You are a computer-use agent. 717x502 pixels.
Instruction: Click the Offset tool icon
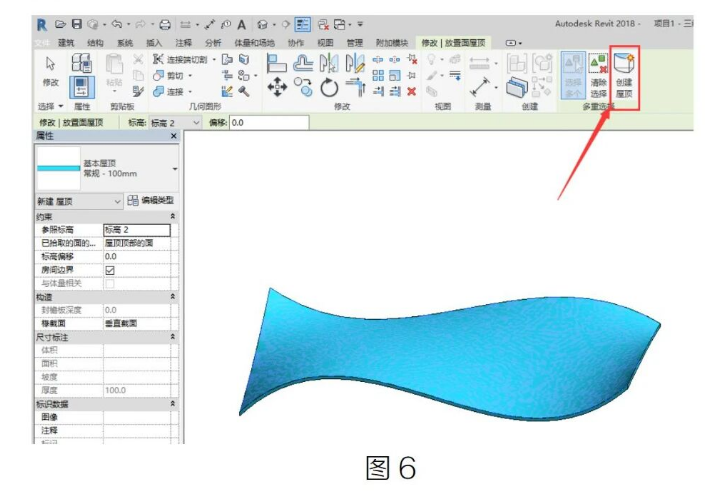303,63
